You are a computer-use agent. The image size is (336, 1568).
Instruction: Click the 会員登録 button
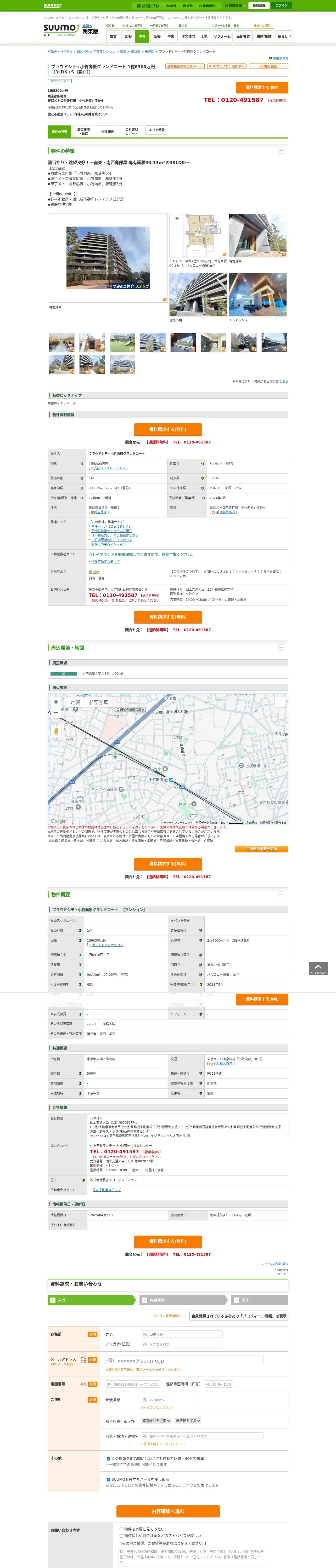click(259, 5)
